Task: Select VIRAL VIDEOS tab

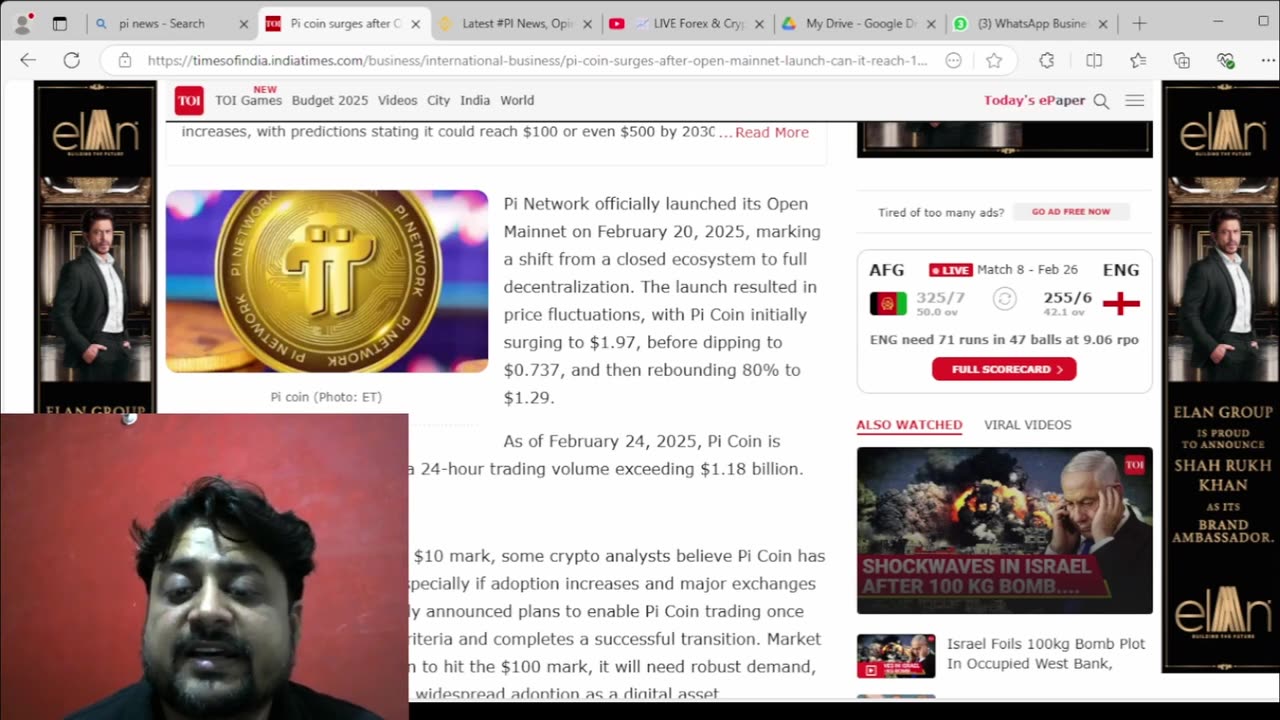Action: click(1027, 425)
